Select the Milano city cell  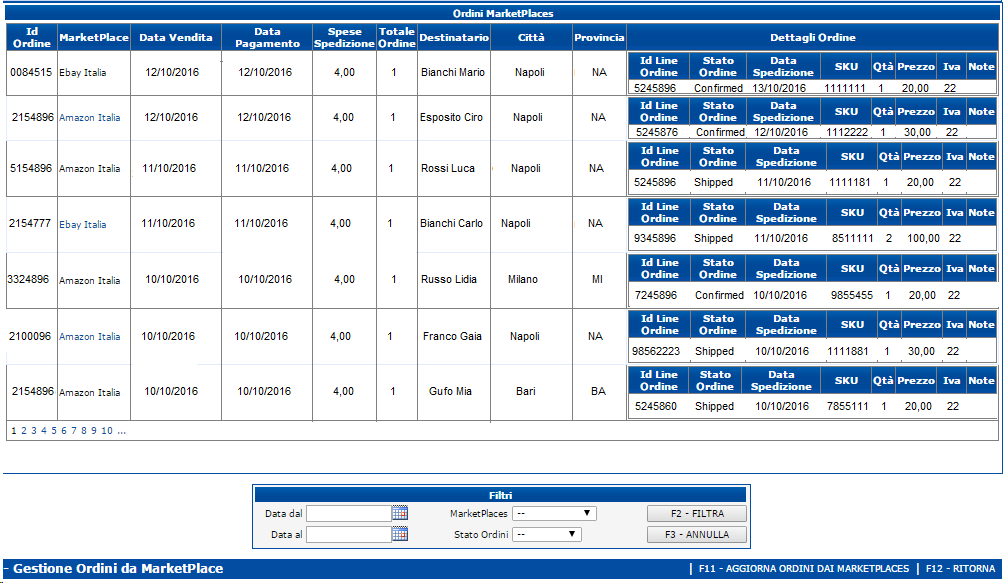pos(523,279)
